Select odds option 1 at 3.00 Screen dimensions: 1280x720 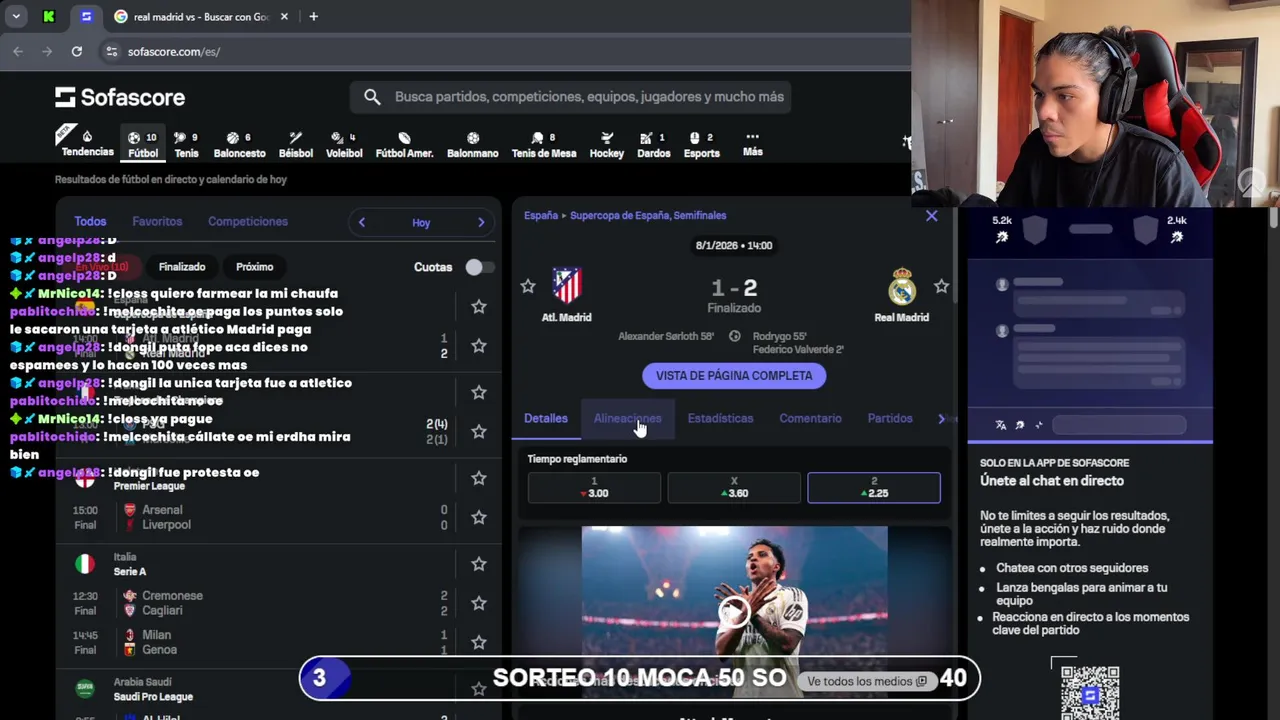(594, 487)
